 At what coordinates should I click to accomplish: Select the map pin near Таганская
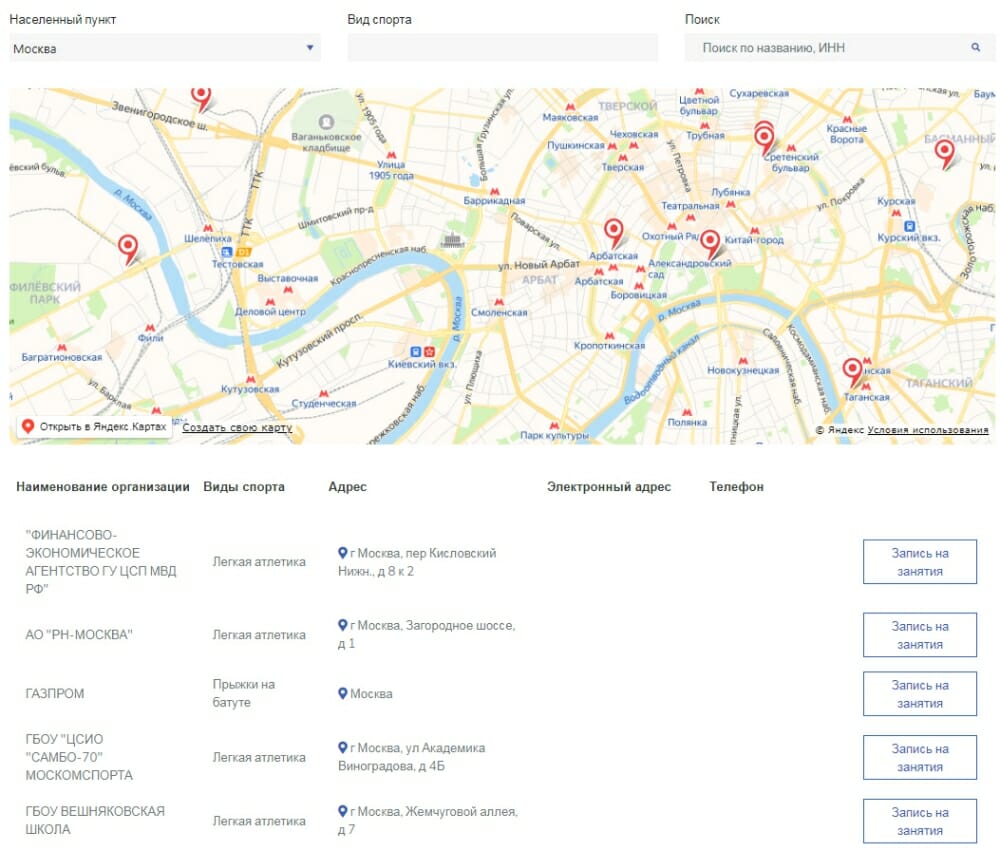click(x=852, y=372)
